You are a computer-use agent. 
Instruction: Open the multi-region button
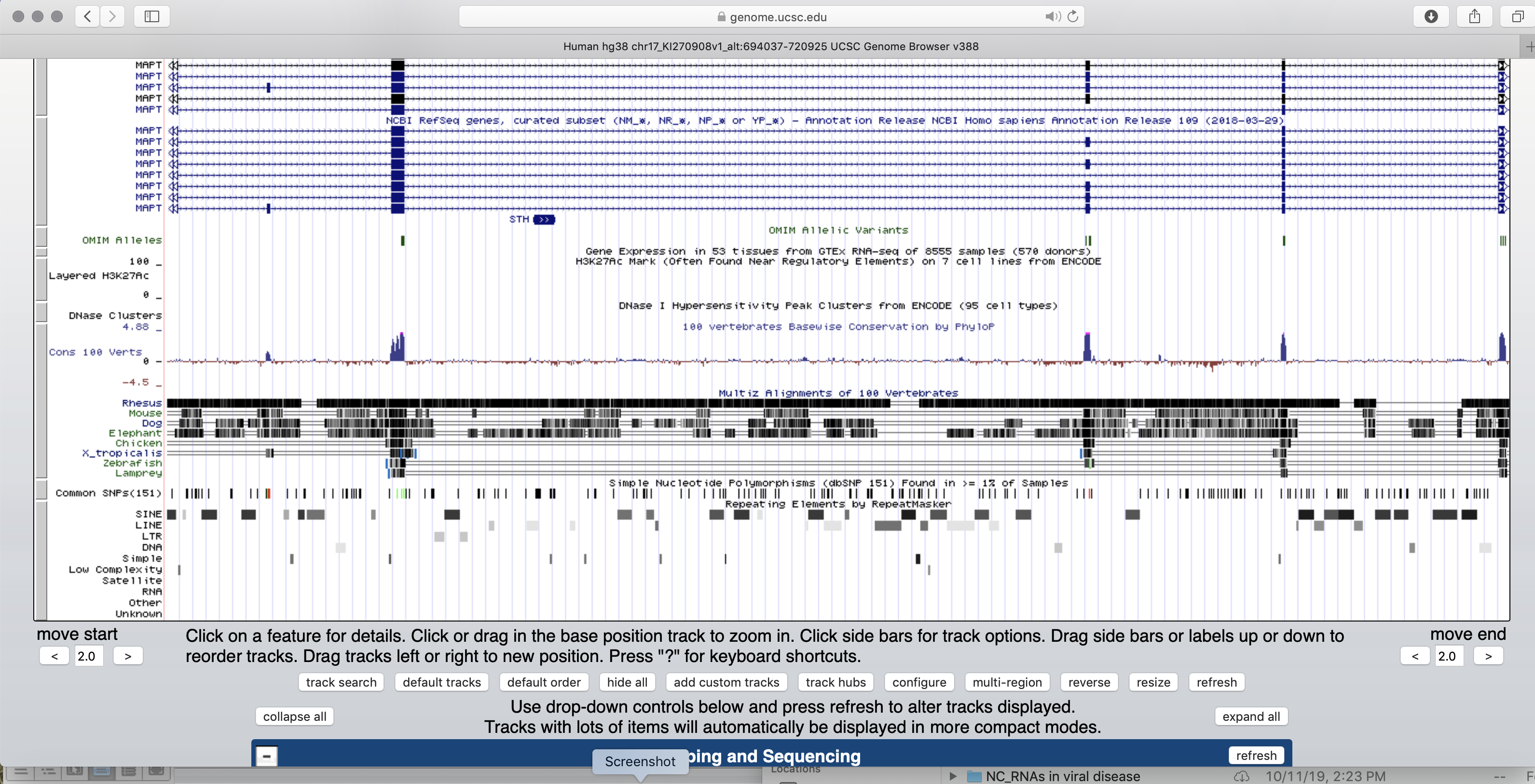coord(1006,682)
